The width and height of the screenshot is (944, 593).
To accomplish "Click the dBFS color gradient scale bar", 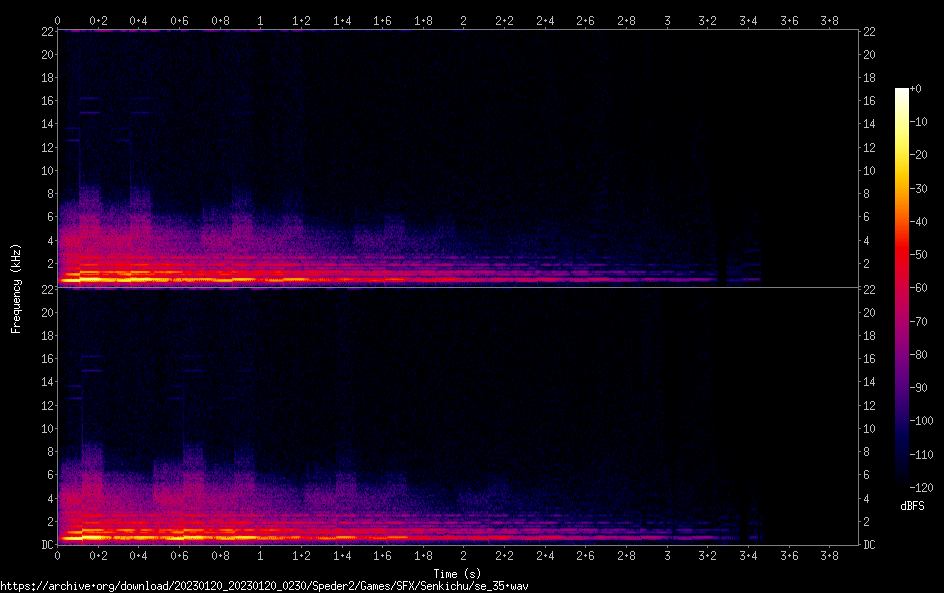I will [902, 288].
